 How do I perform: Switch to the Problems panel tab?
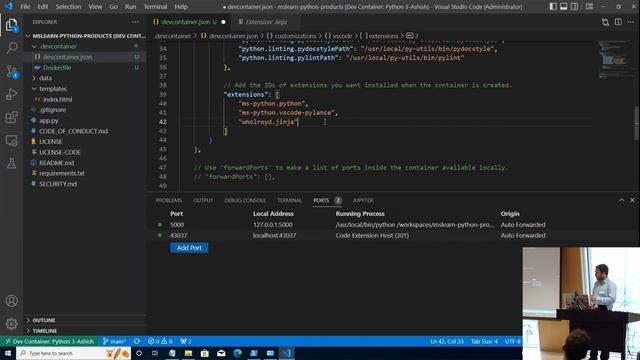[x=169, y=200]
